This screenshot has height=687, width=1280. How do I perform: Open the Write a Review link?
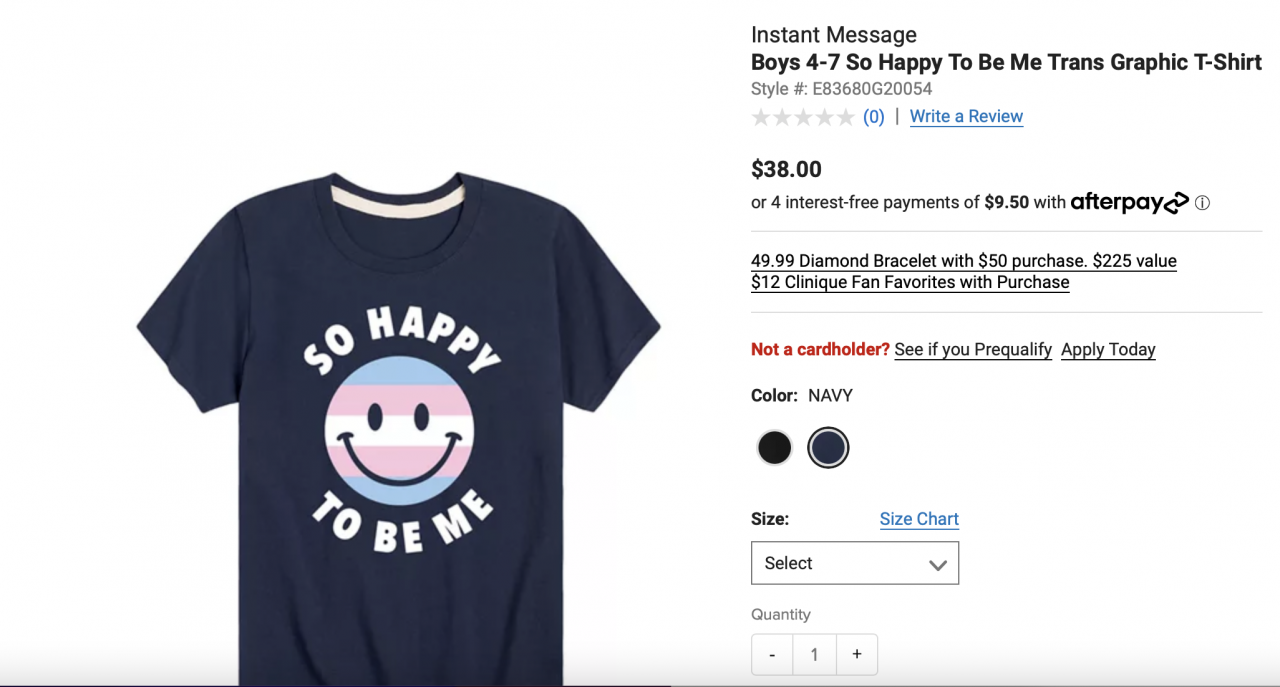(966, 116)
